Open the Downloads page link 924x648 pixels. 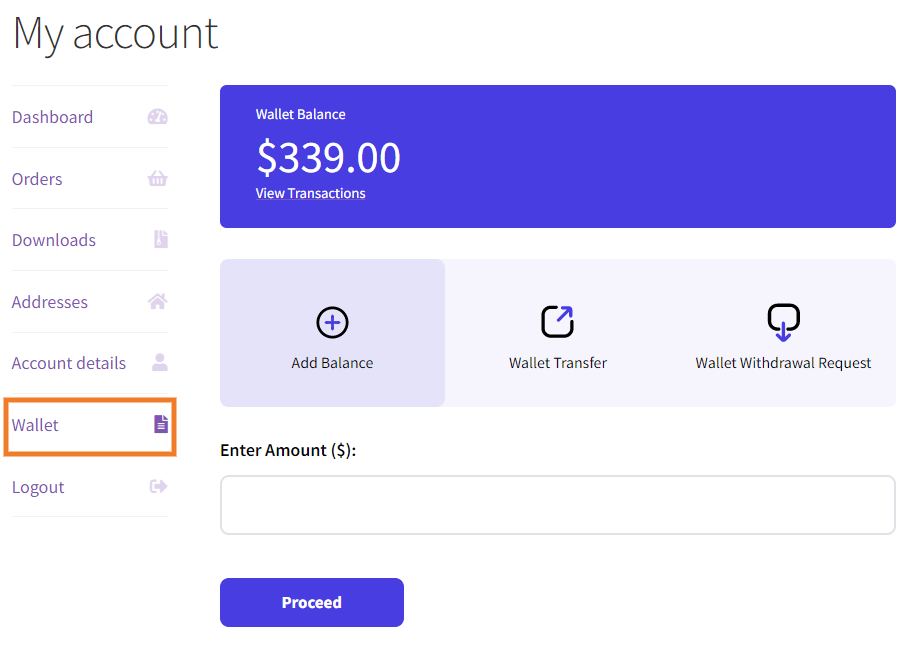tap(54, 240)
